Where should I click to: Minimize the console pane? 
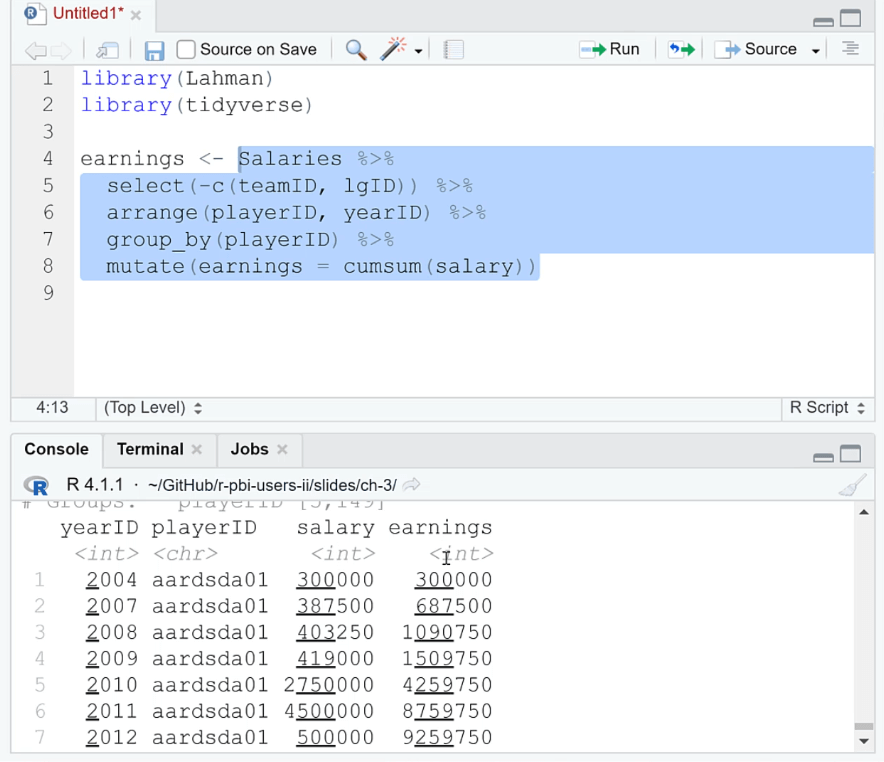(x=823, y=457)
